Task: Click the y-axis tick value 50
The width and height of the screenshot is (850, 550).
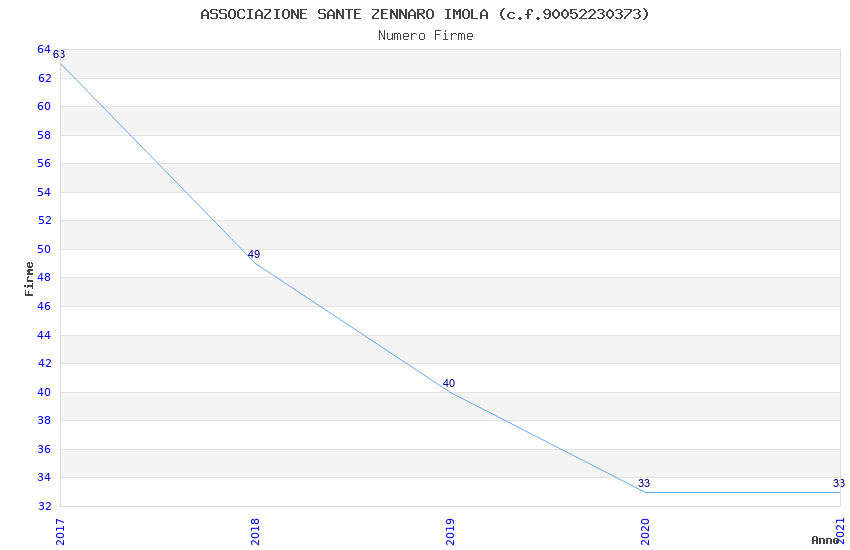Action: (x=44, y=249)
